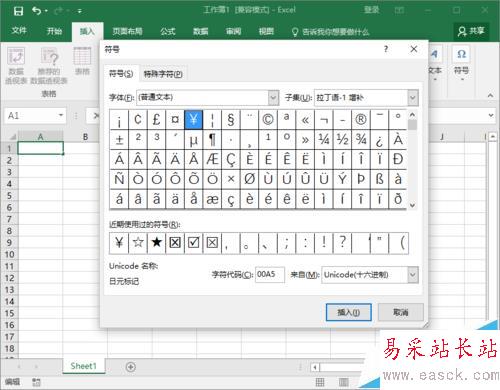500x390 pixels.
Task: Select the ± plus-minus symbol
Action: point(119,139)
